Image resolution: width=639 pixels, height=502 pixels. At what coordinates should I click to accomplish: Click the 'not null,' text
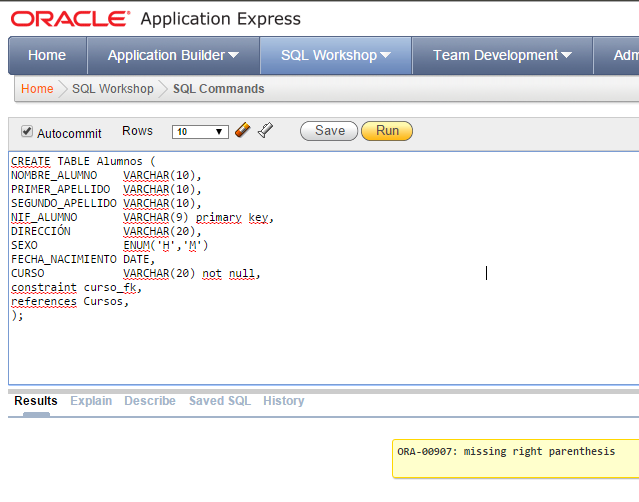point(231,273)
